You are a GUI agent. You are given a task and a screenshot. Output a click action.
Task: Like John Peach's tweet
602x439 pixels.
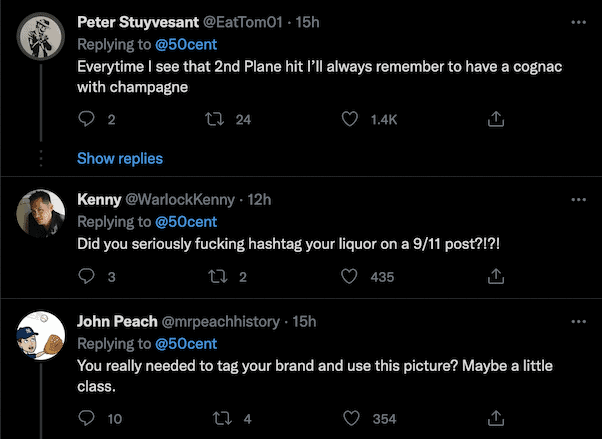[x=350, y=419]
